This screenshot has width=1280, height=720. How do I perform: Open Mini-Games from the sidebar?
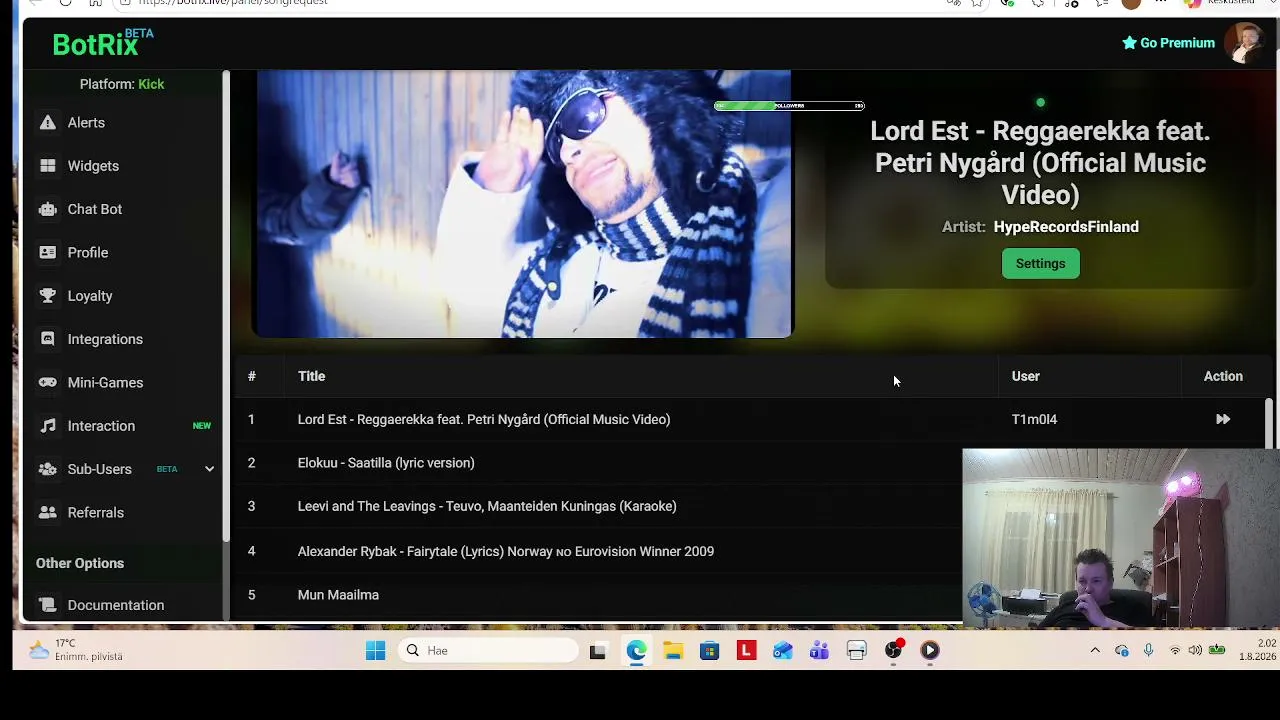pos(105,382)
